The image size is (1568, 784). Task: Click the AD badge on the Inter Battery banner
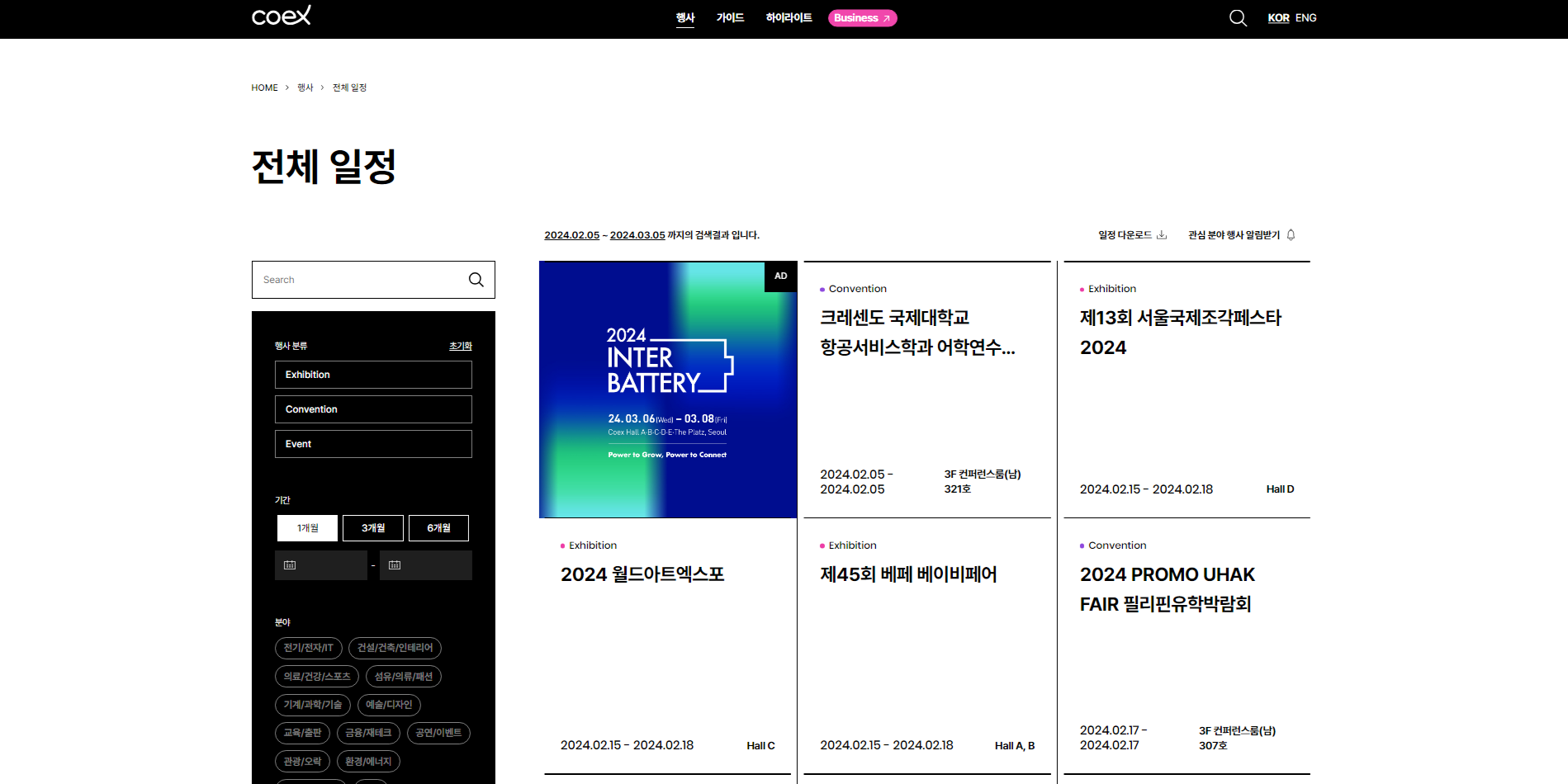(781, 276)
